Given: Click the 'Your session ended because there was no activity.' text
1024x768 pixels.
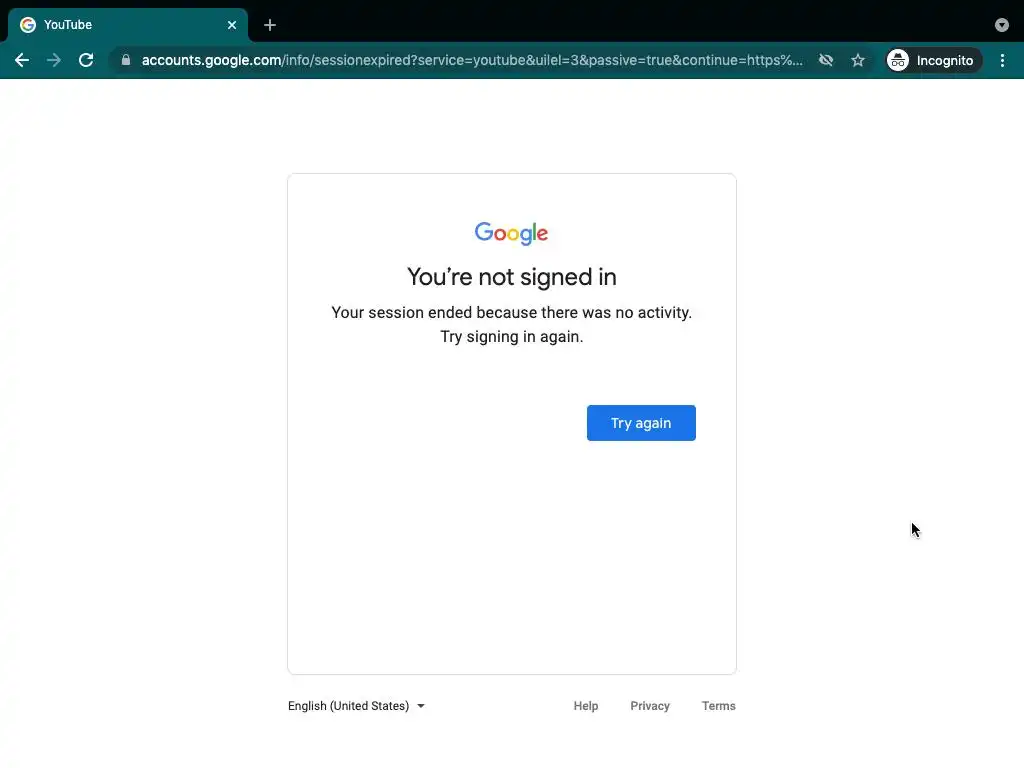Looking at the screenshot, I should click(x=511, y=313).
